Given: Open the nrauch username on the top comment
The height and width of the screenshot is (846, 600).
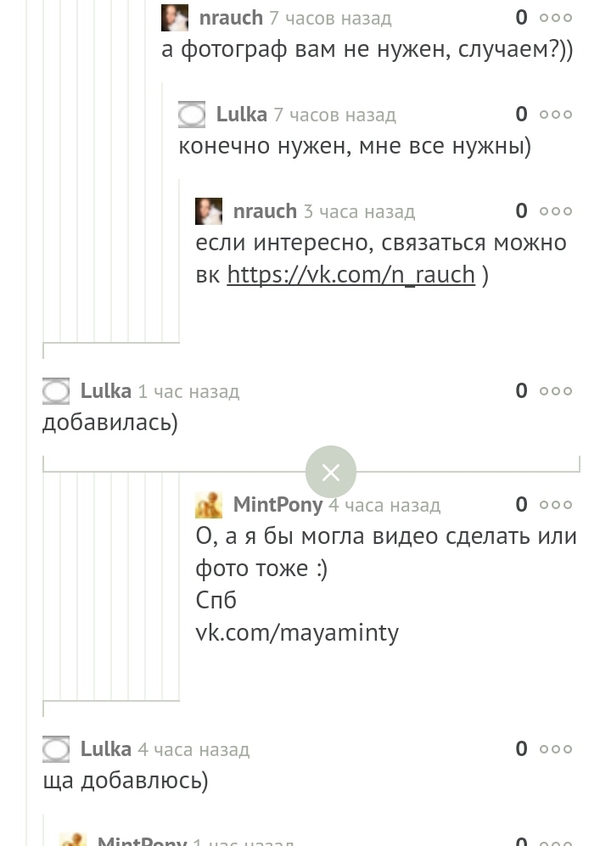Looking at the screenshot, I should point(230,17).
